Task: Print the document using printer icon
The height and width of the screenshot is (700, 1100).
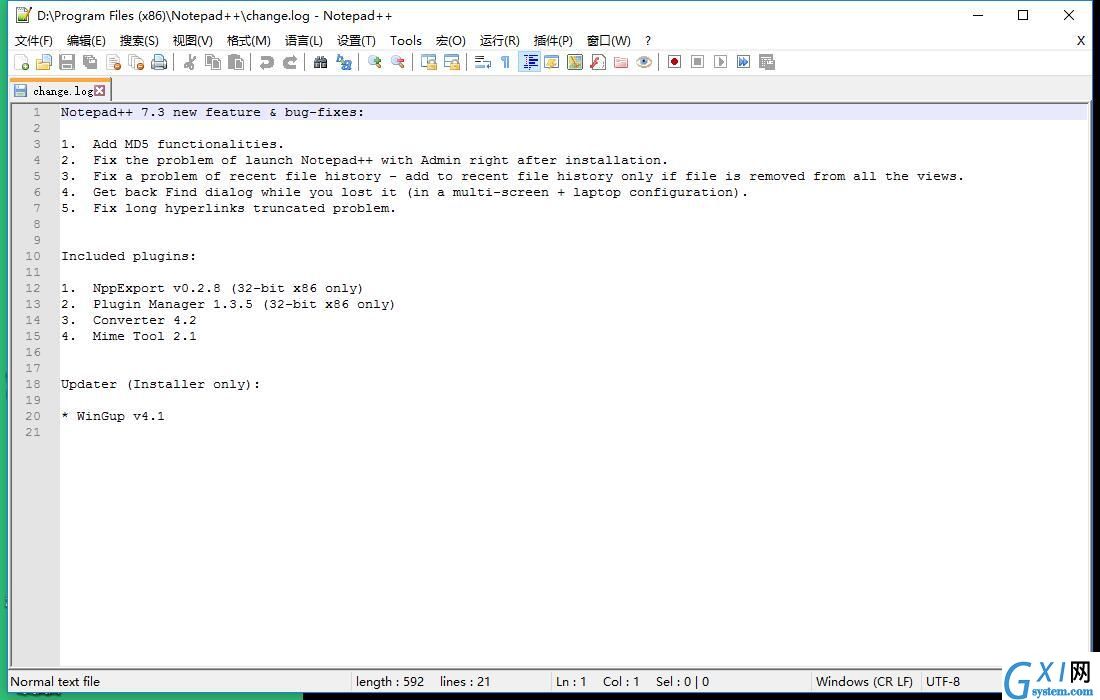Action: [159, 62]
